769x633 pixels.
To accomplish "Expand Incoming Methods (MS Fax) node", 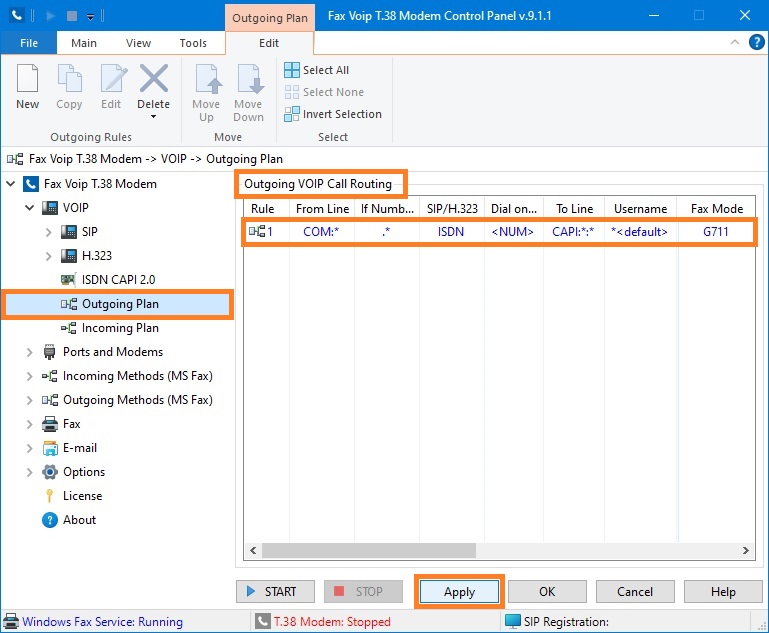I will [x=29, y=376].
